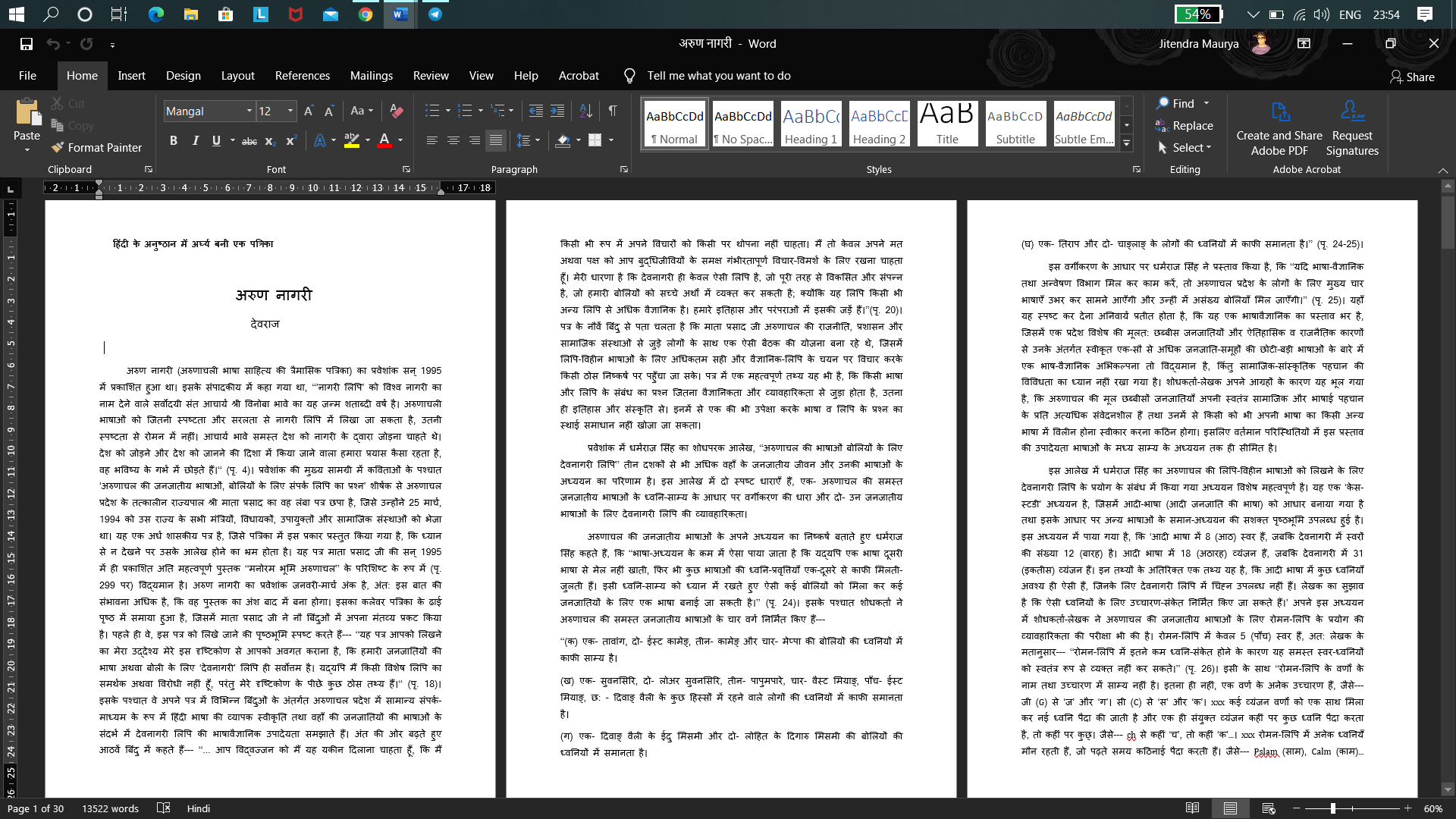
Task: Open the font size 12 dropdown
Action: (290, 111)
